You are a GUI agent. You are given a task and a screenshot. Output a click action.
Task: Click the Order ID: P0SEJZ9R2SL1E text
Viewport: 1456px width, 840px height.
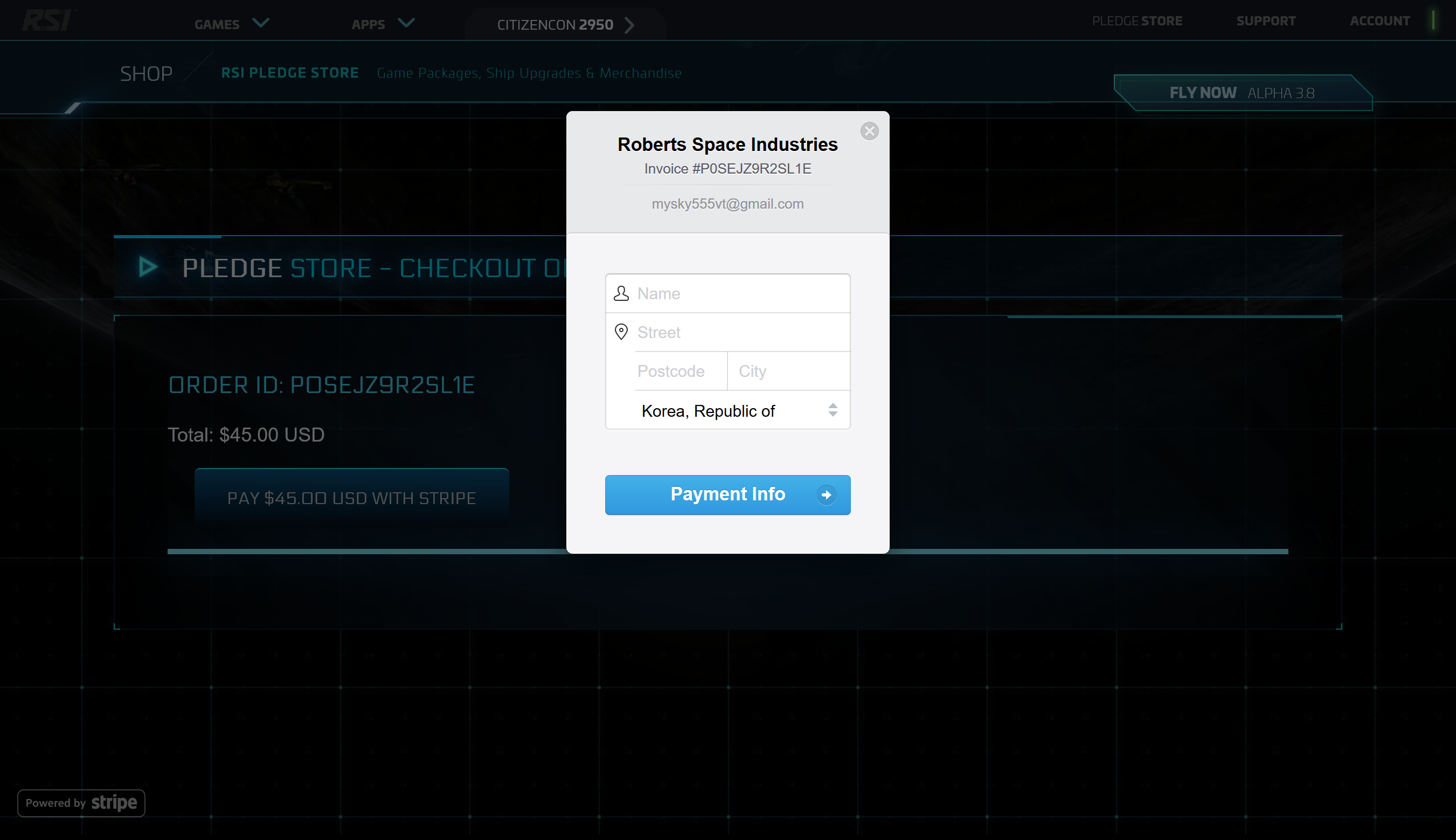pyautogui.click(x=321, y=385)
